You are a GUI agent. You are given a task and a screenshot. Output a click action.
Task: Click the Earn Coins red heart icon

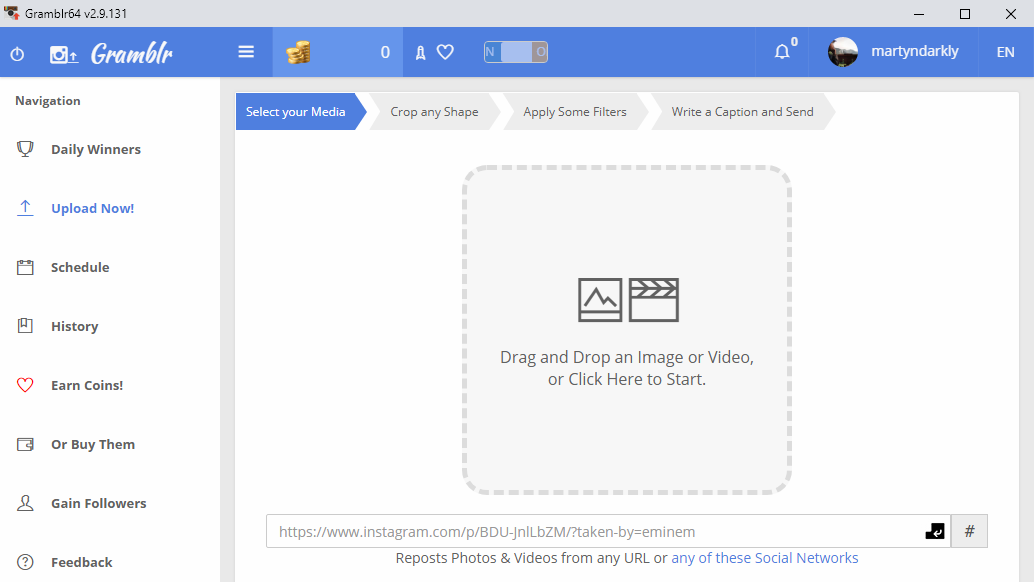tap(25, 385)
